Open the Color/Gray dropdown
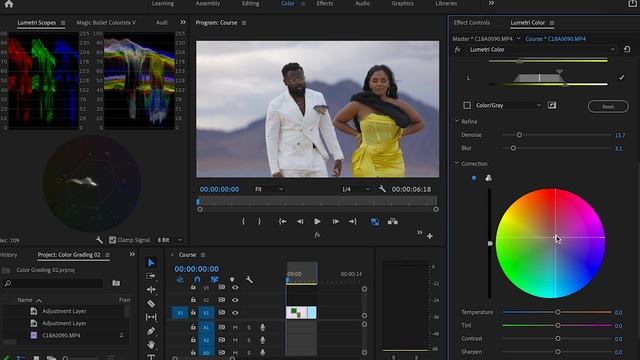Screen dimensions: 640x360 (x=509, y=105)
